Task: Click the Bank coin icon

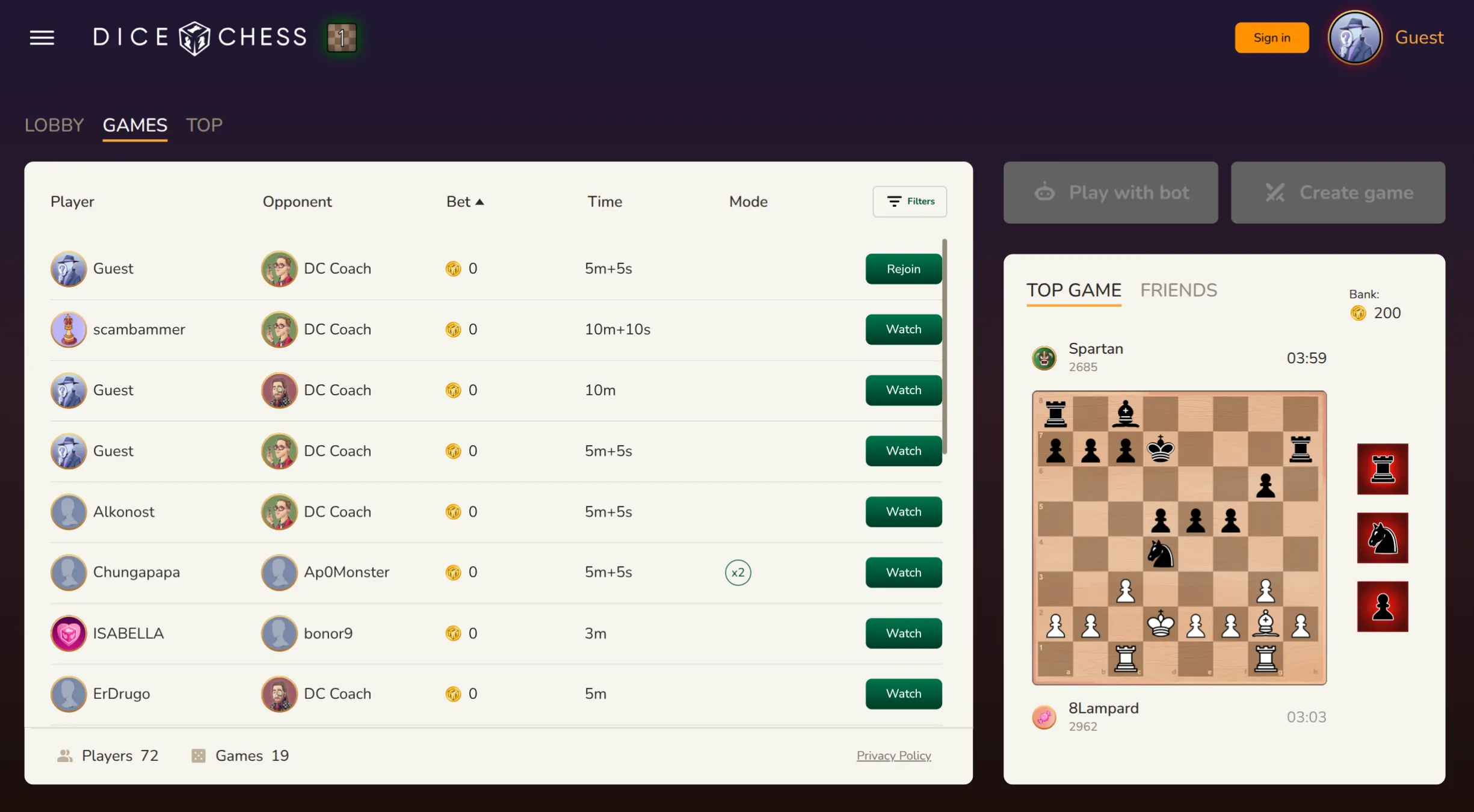Action: [x=1358, y=313]
